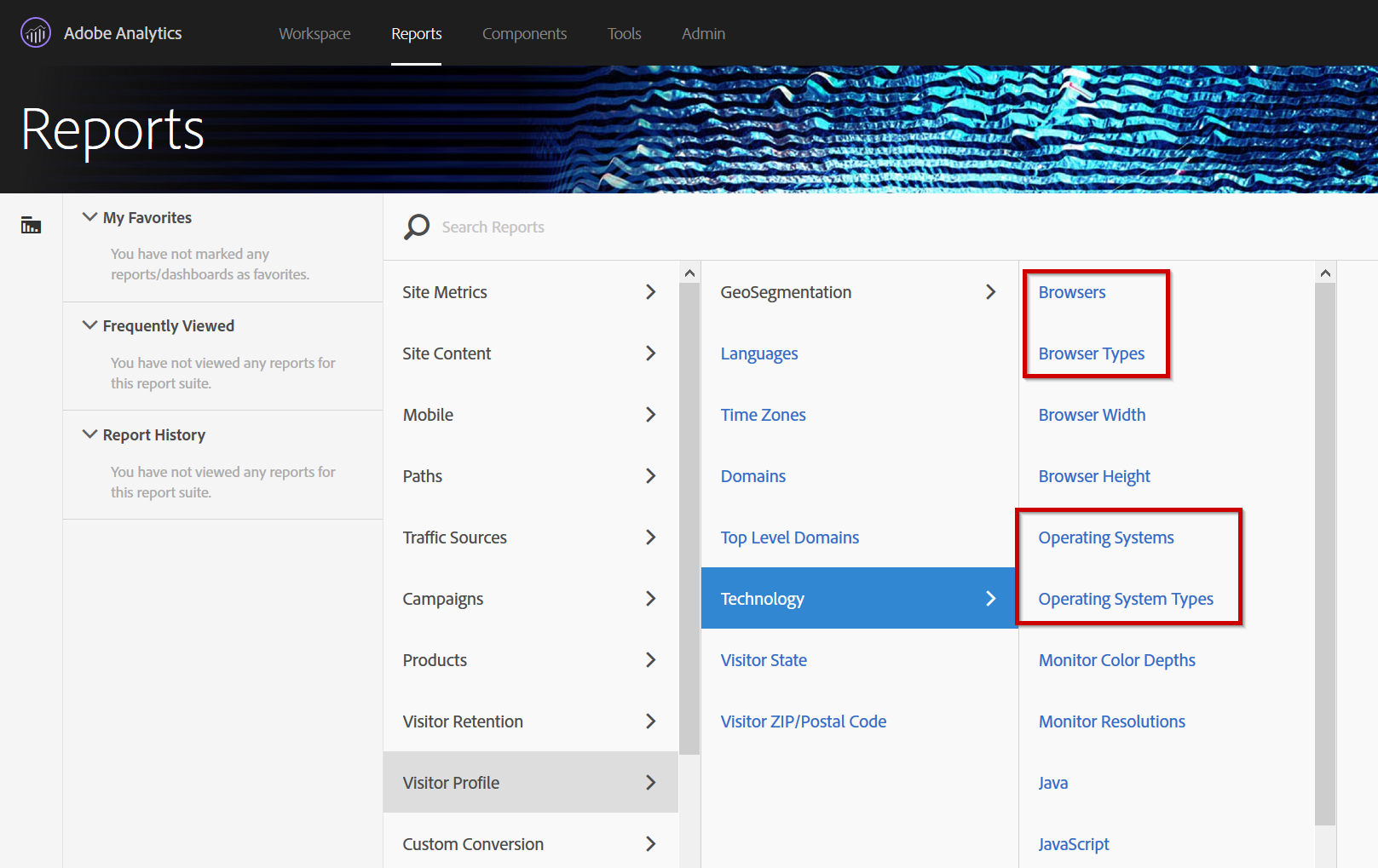Image resolution: width=1378 pixels, height=868 pixels.
Task: Open the Browser Types report
Action: [1091, 354]
